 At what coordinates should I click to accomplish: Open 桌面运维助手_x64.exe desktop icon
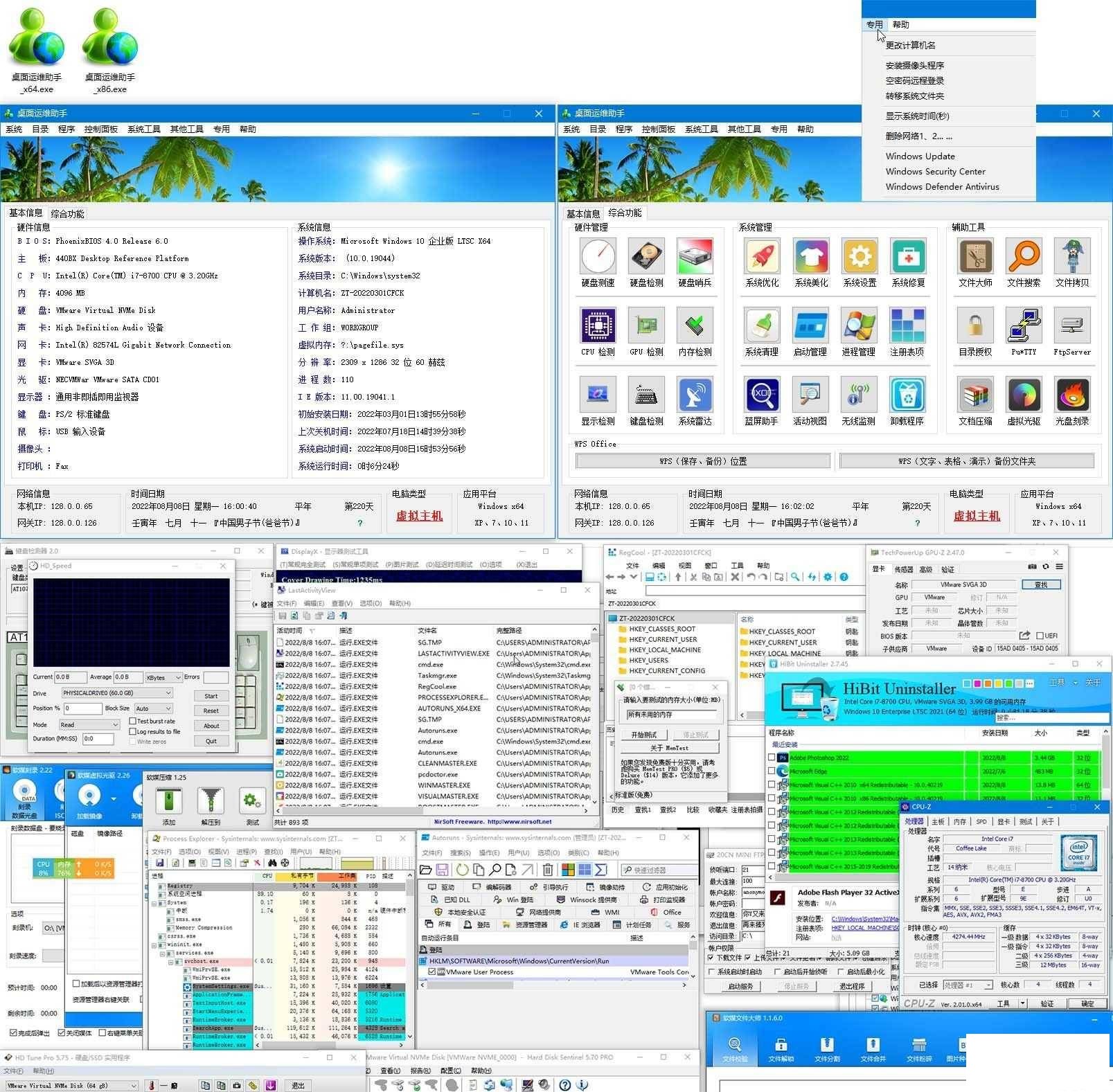[x=37, y=51]
